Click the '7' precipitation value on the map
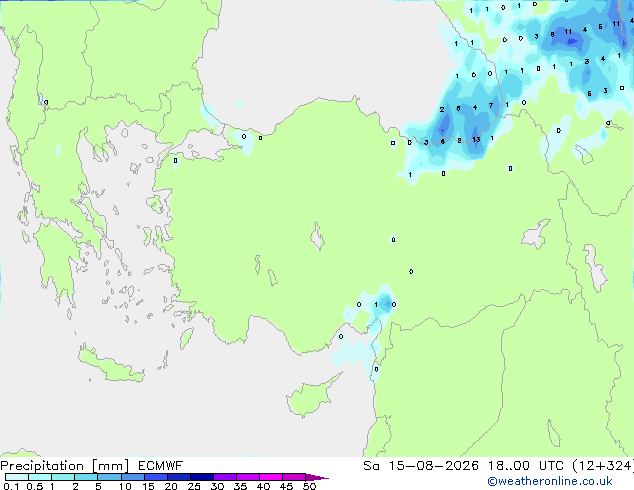The height and width of the screenshot is (490, 634). (x=491, y=106)
